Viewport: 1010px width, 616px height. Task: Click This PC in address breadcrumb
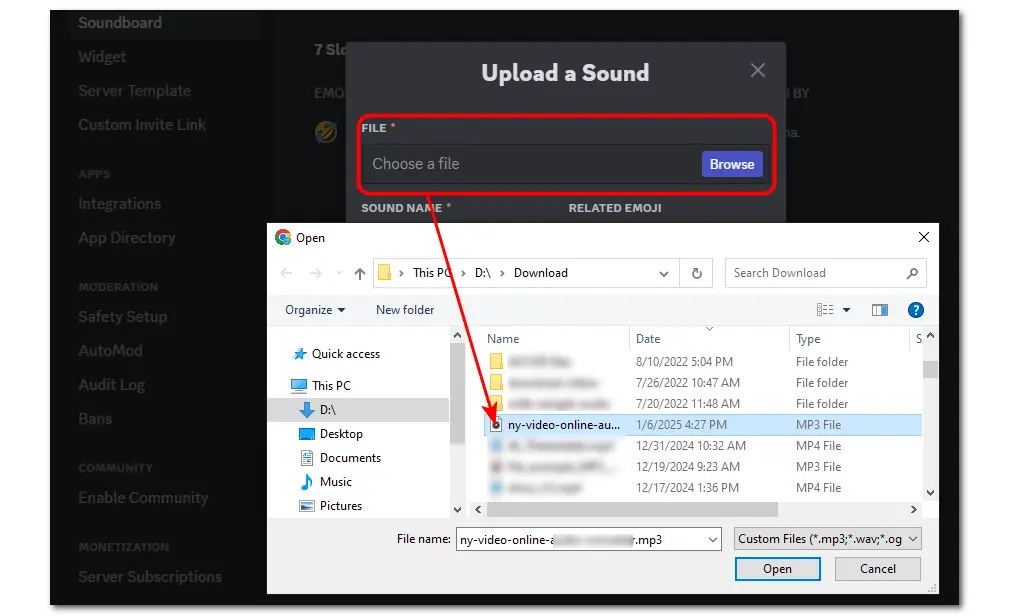point(430,273)
